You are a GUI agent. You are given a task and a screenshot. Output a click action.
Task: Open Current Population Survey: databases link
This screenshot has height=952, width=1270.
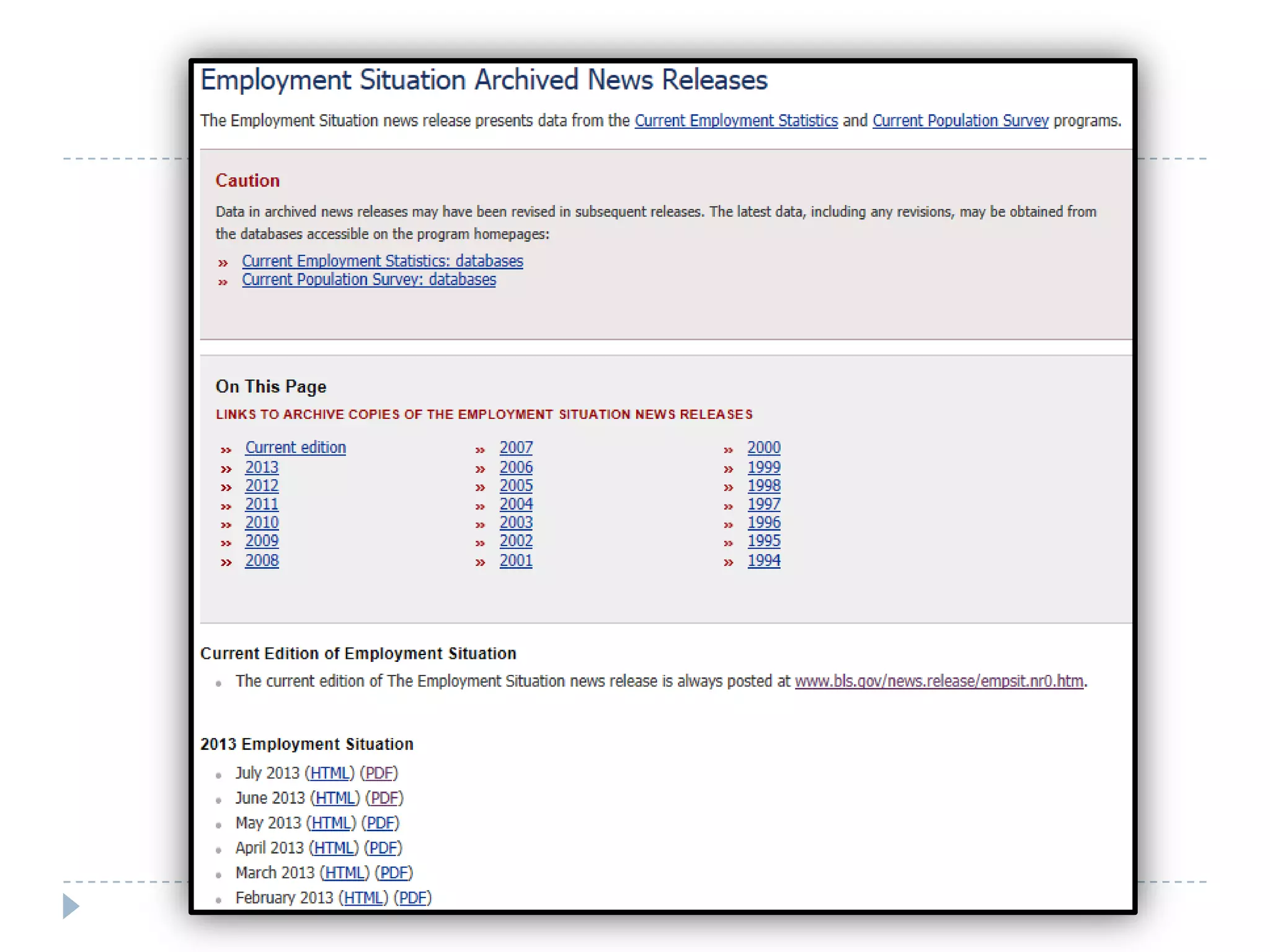[368, 280]
